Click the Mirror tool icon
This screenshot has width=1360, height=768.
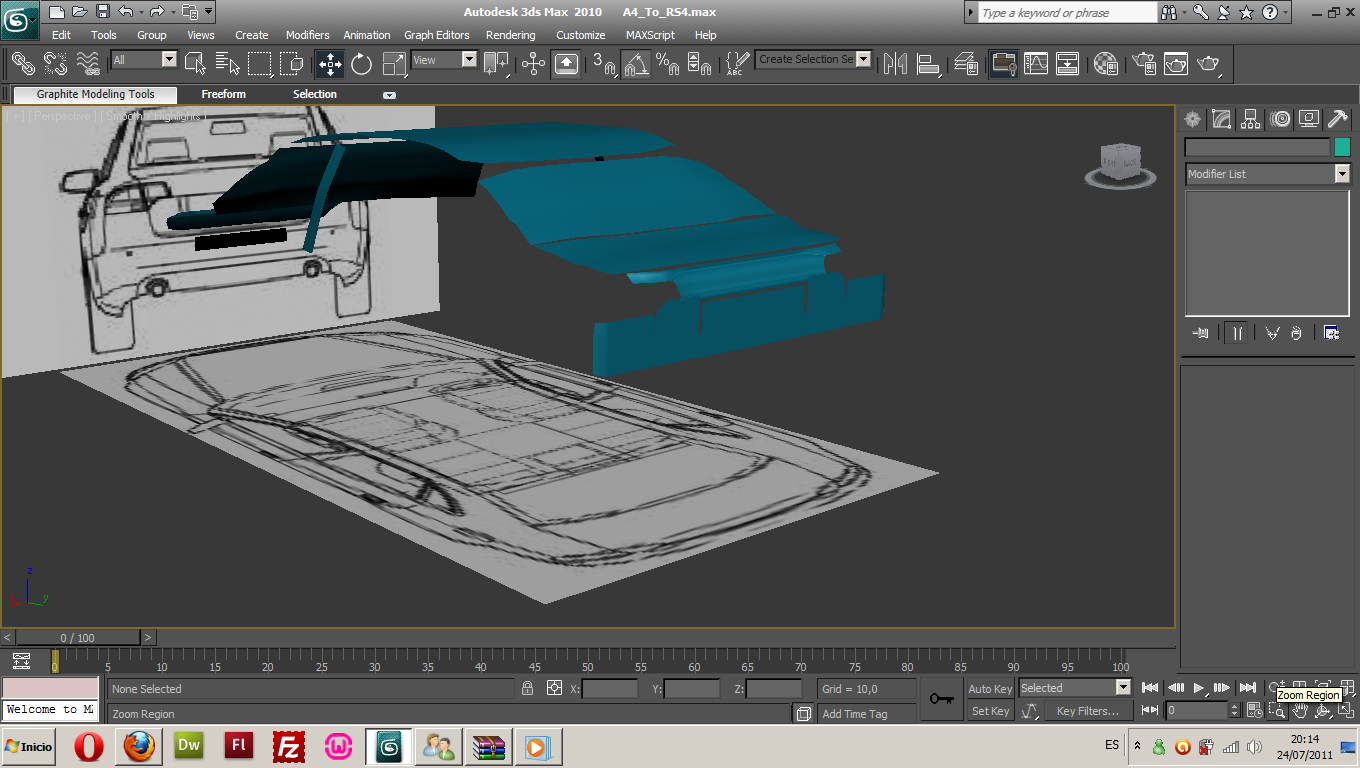click(894, 64)
